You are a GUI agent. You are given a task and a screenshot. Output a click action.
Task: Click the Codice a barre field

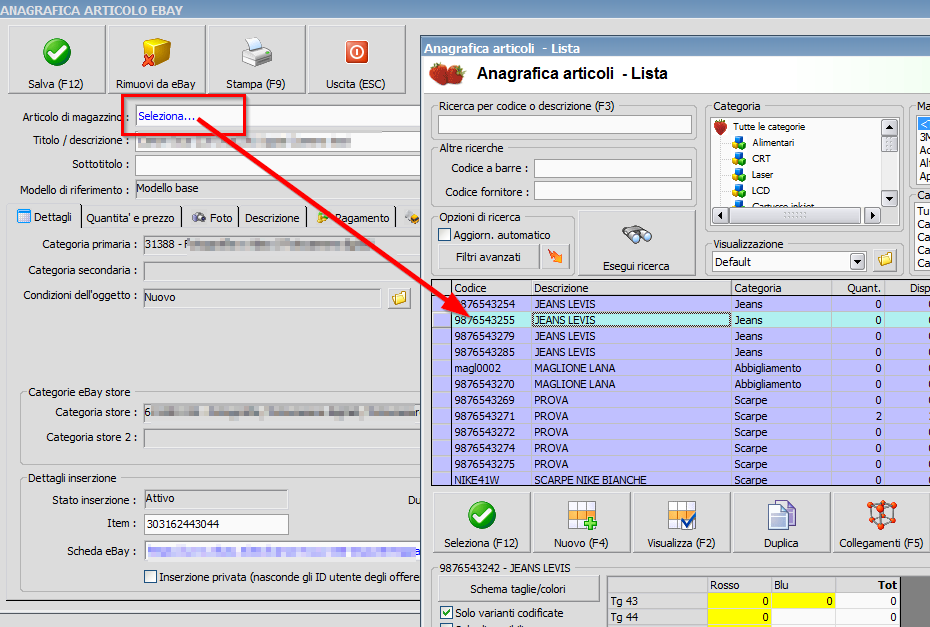(x=613, y=168)
